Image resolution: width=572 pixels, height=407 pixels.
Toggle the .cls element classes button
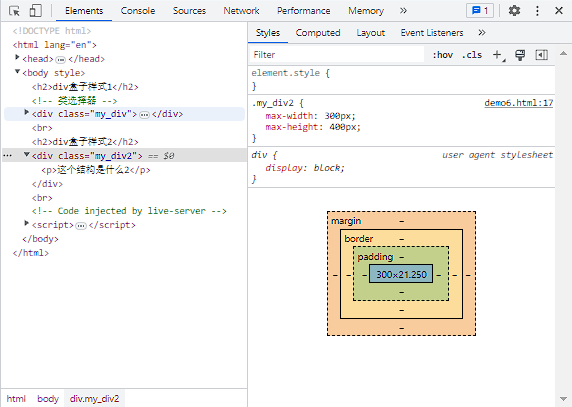coord(472,55)
